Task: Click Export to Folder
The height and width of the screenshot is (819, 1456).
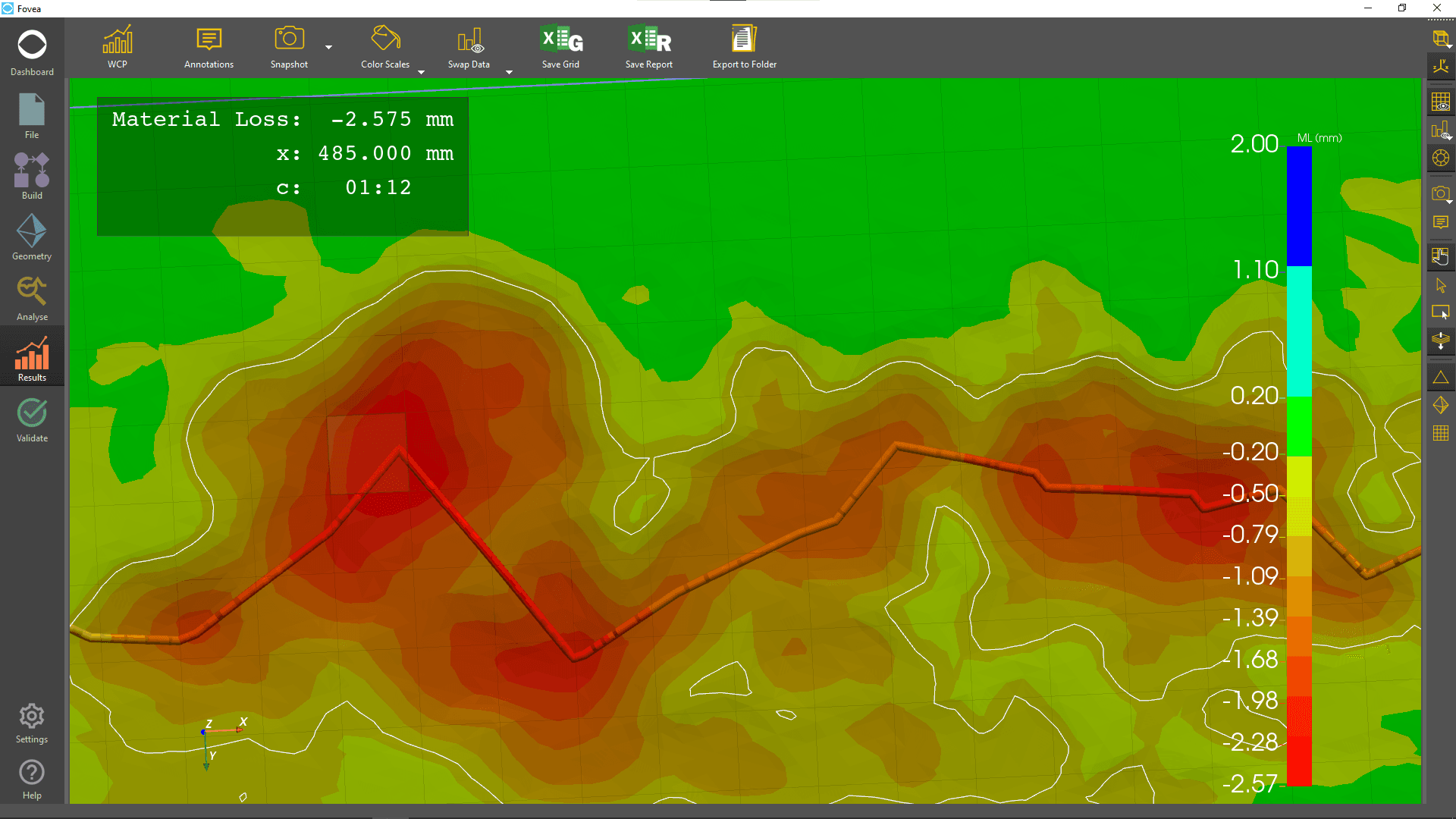Action: [745, 47]
